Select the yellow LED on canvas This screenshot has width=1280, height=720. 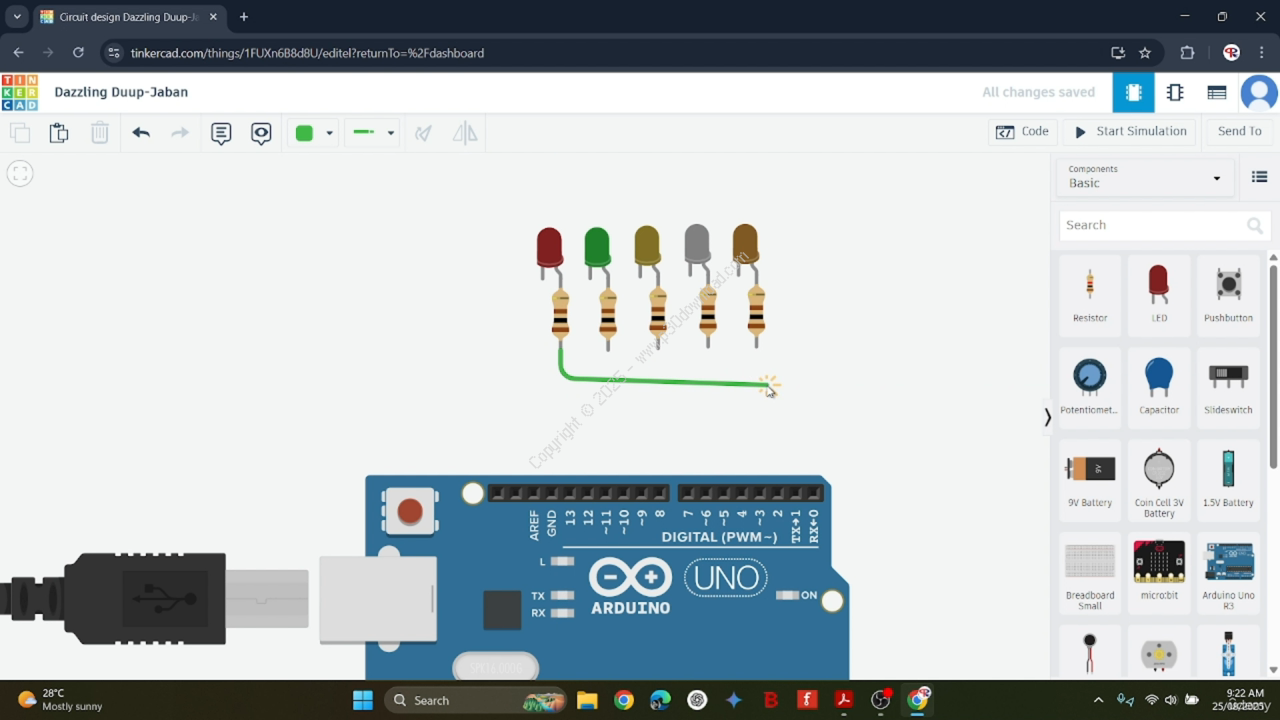click(647, 245)
